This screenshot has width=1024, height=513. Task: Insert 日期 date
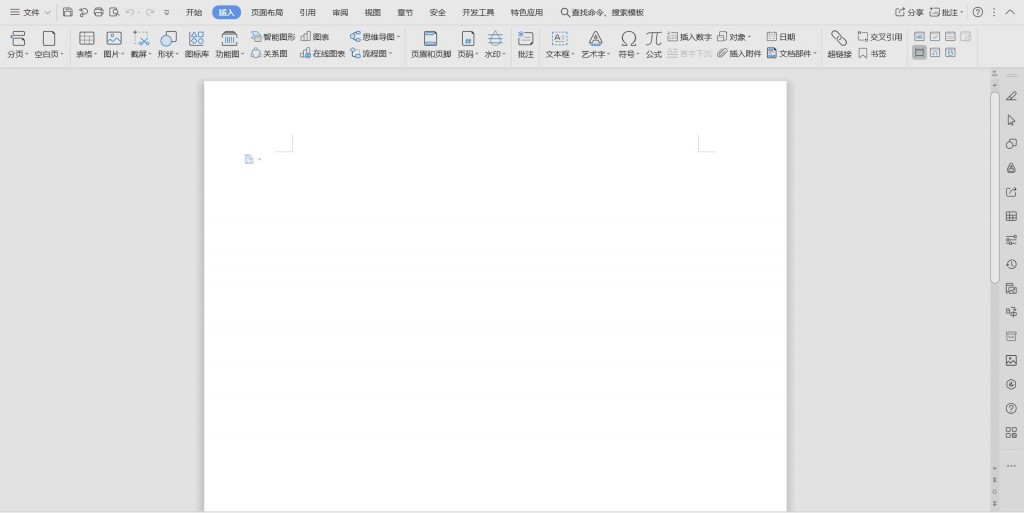click(780, 37)
